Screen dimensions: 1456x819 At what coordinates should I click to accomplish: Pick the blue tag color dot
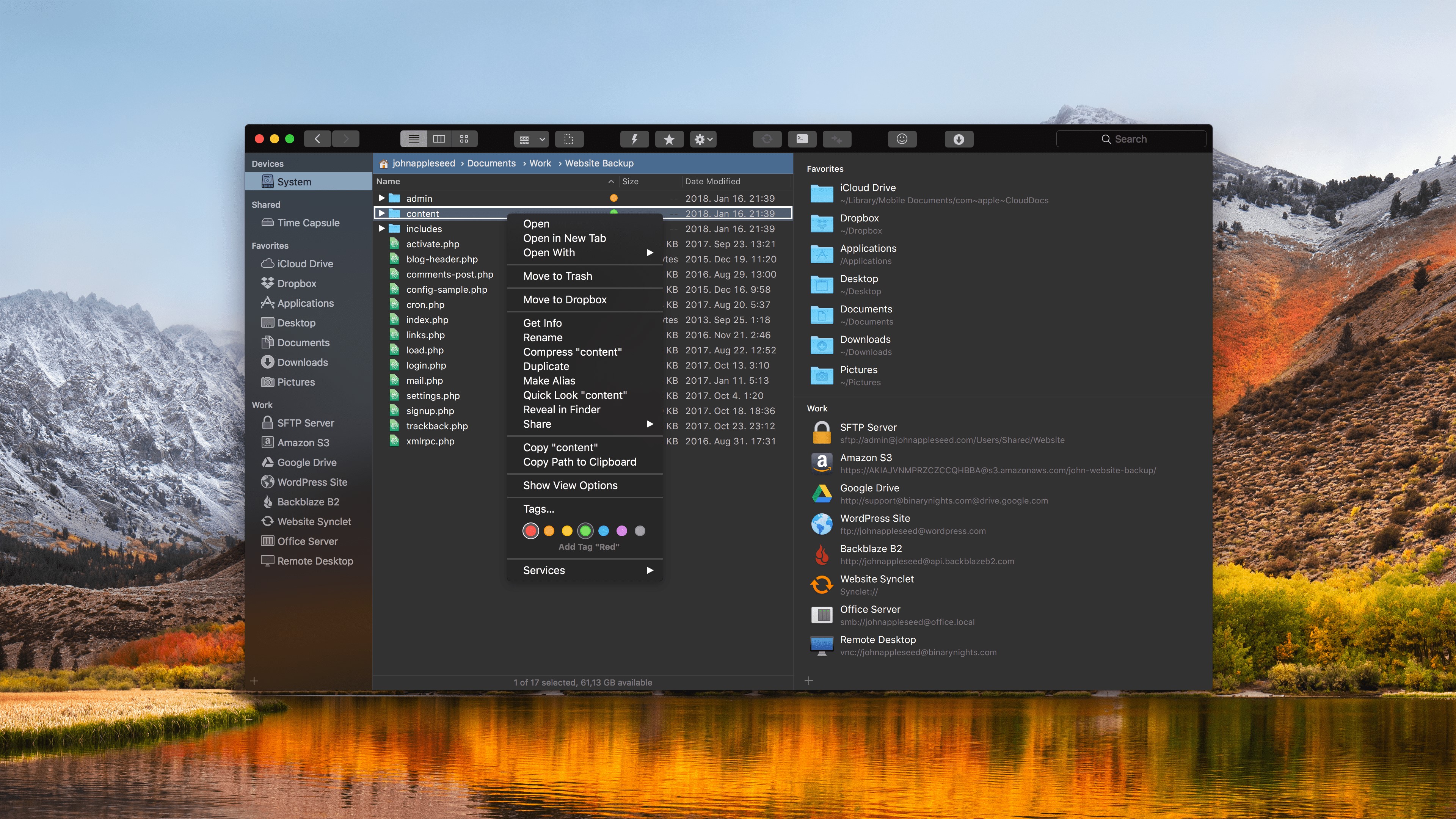tap(603, 531)
